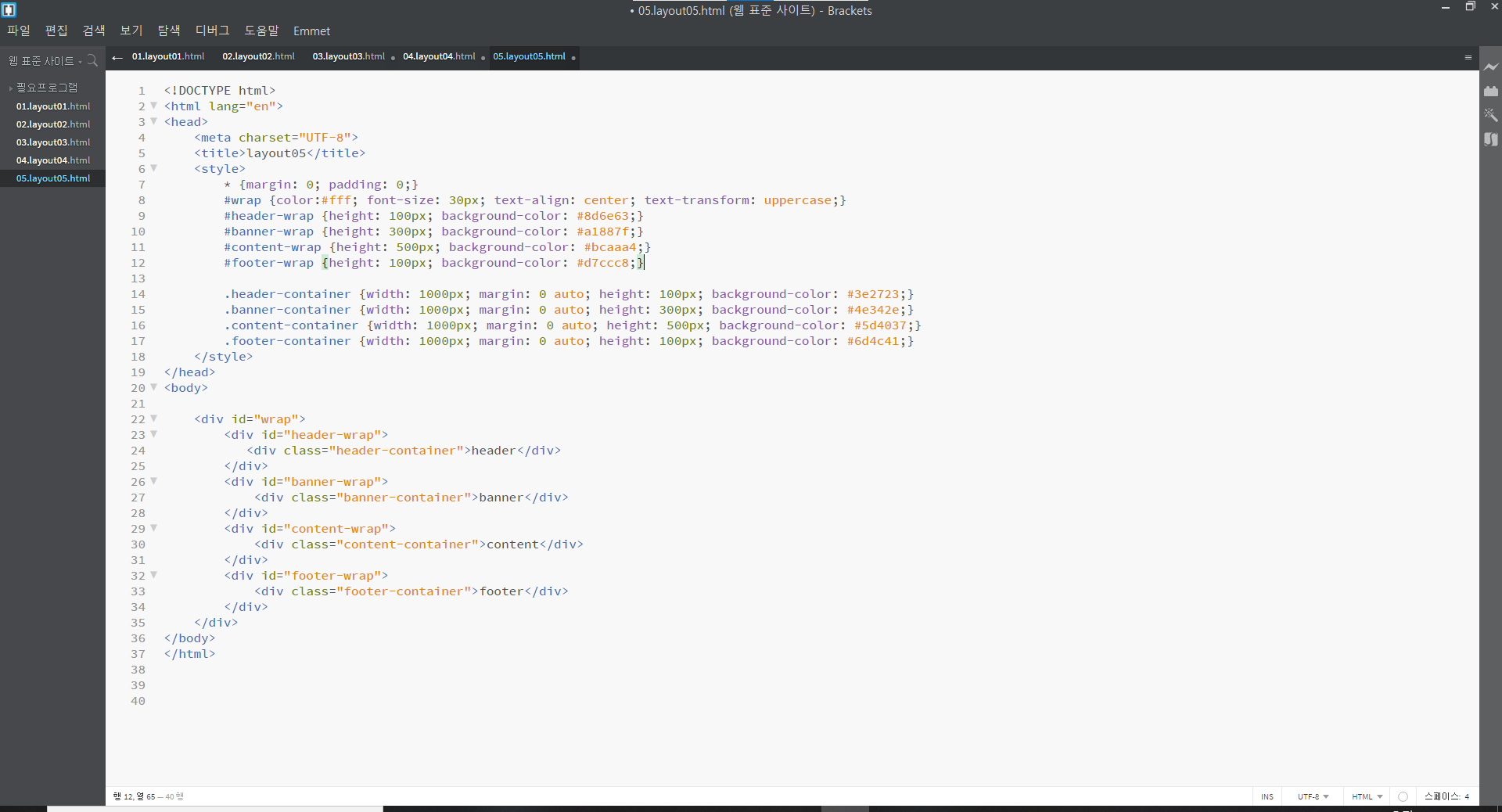The width and height of the screenshot is (1502, 812).
Task: Click the DOCTYPE declaration on line 1
Action: (x=220, y=91)
